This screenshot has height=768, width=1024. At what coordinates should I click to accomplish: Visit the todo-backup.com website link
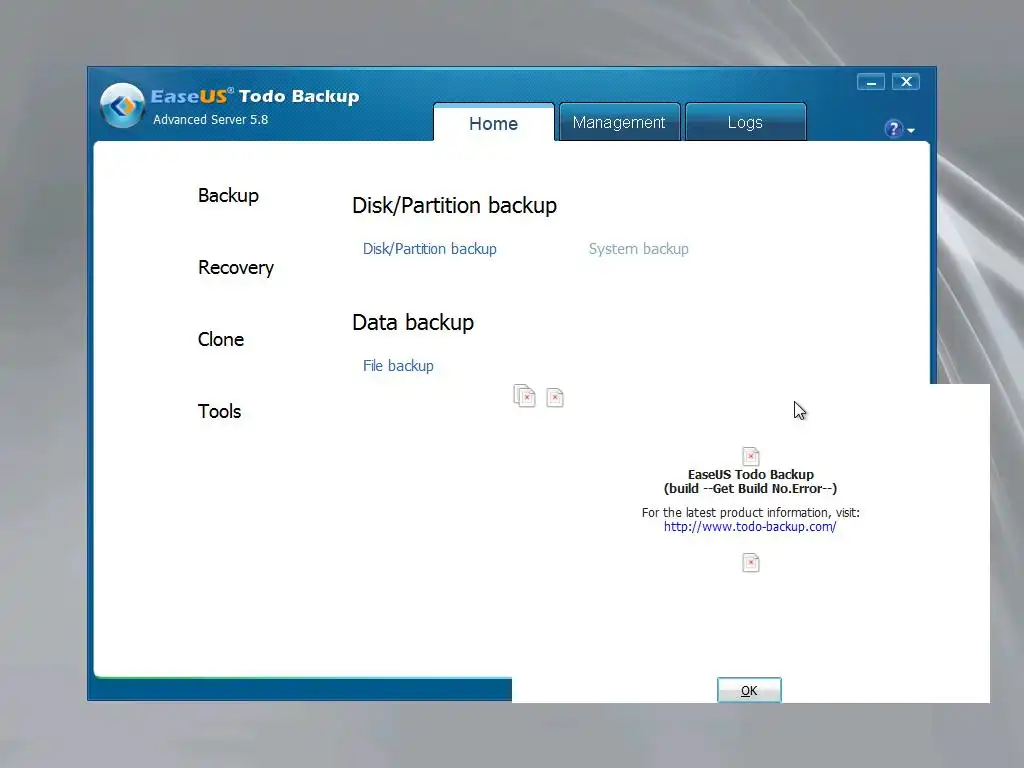tap(750, 526)
